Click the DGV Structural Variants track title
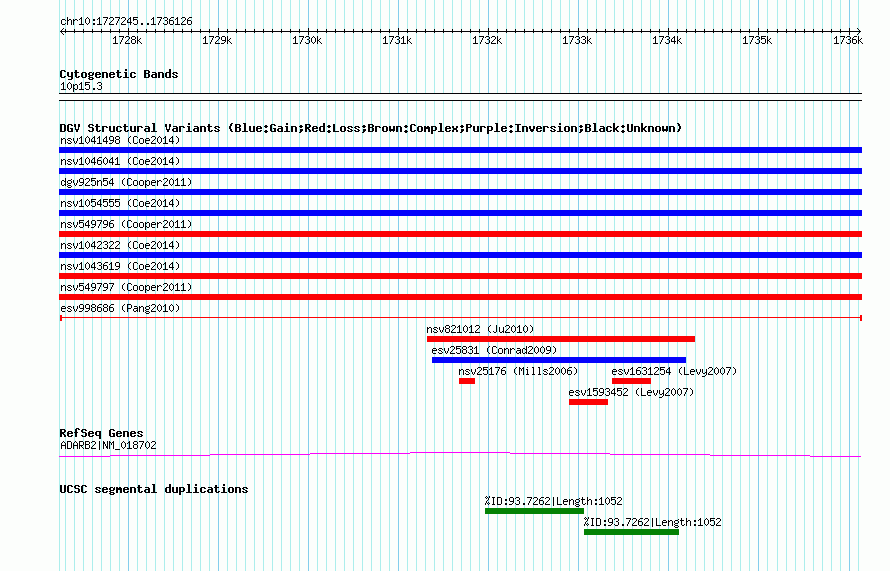The image size is (890, 571). [371, 128]
